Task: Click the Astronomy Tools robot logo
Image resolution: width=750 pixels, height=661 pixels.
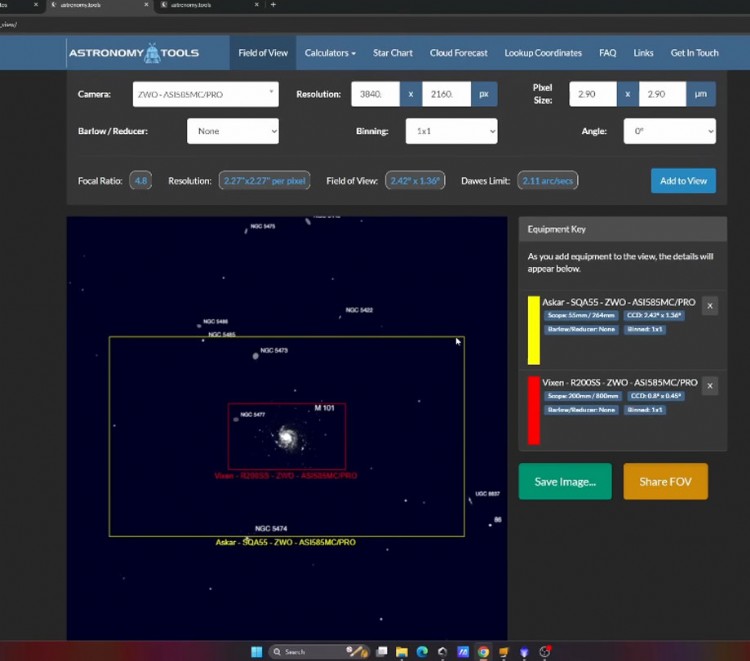Action: 152,53
